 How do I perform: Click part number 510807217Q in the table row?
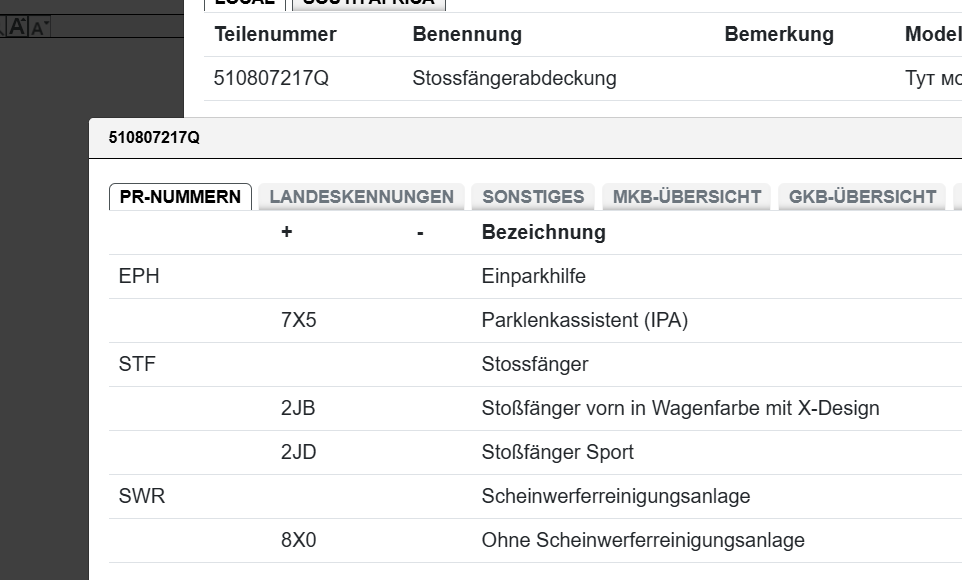pyautogui.click(x=271, y=78)
